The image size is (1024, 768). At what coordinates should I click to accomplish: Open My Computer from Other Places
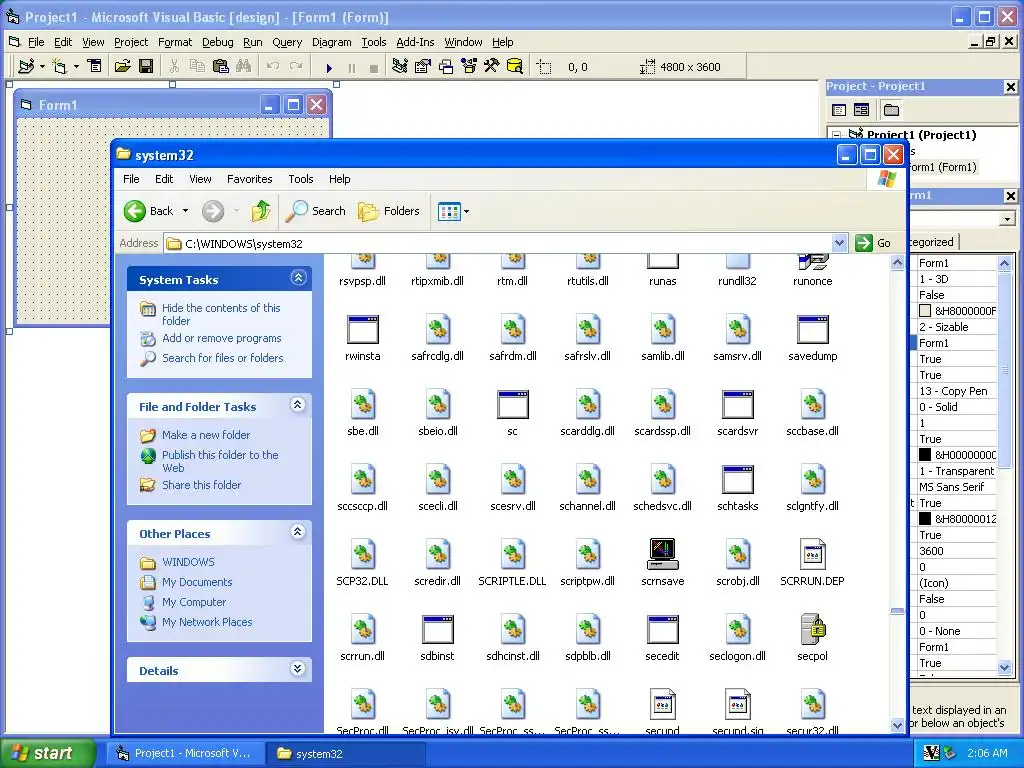(x=194, y=602)
